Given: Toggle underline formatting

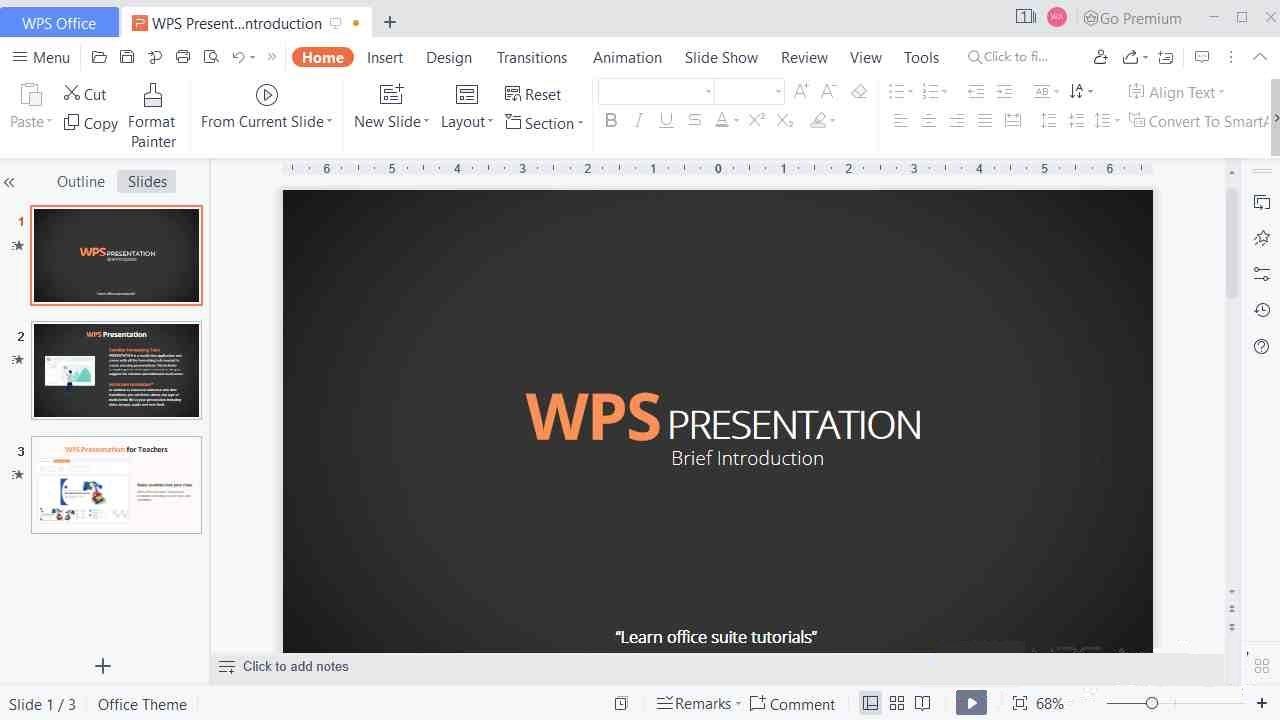Looking at the screenshot, I should [x=665, y=120].
